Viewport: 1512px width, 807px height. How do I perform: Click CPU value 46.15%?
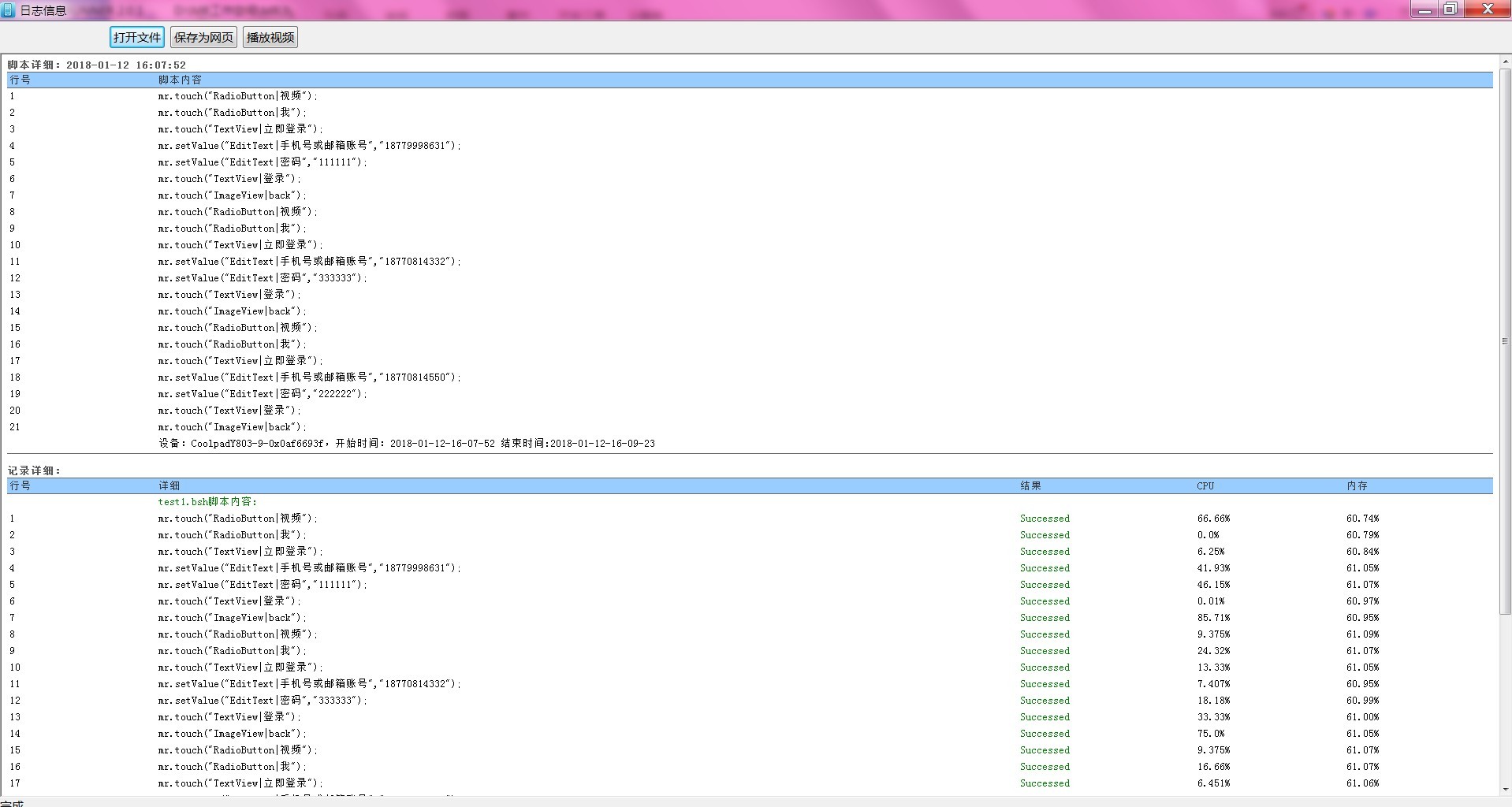(1213, 585)
